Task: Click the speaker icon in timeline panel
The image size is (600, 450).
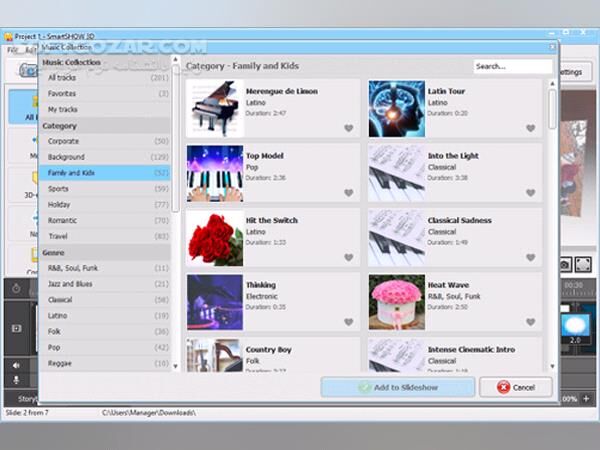Action: coord(16,366)
